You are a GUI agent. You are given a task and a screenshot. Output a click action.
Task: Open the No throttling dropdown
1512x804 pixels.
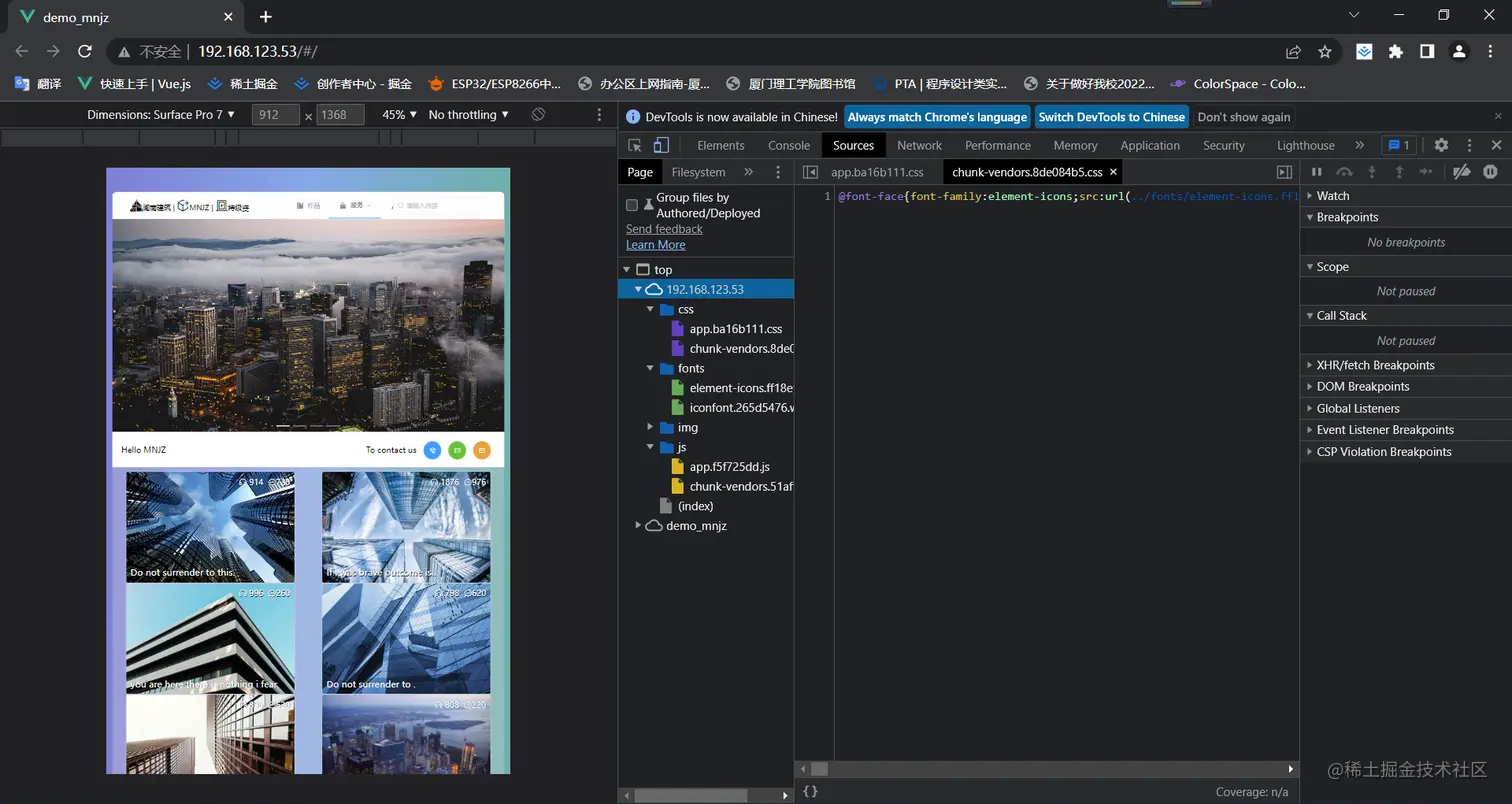(468, 115)
